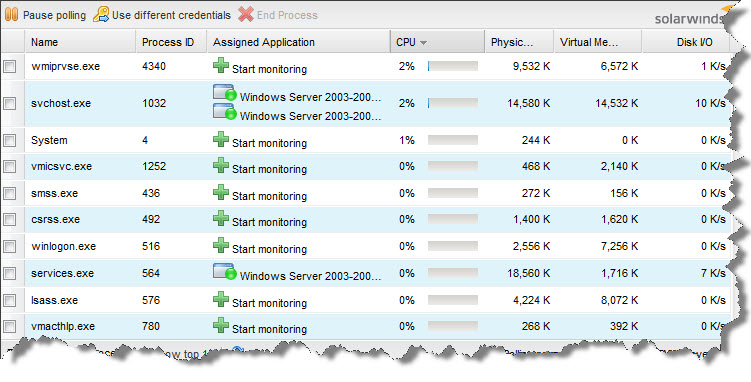
Task: Click process ID 4340
Action: coord(154,66)
